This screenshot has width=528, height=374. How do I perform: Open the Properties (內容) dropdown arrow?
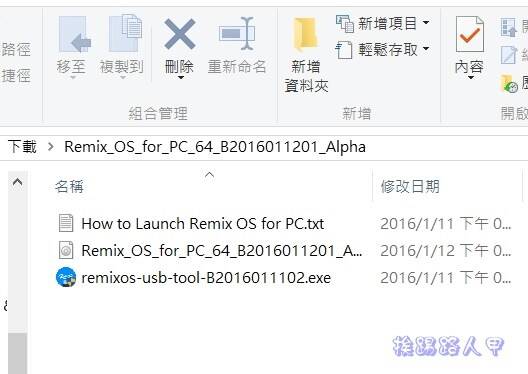471,78
